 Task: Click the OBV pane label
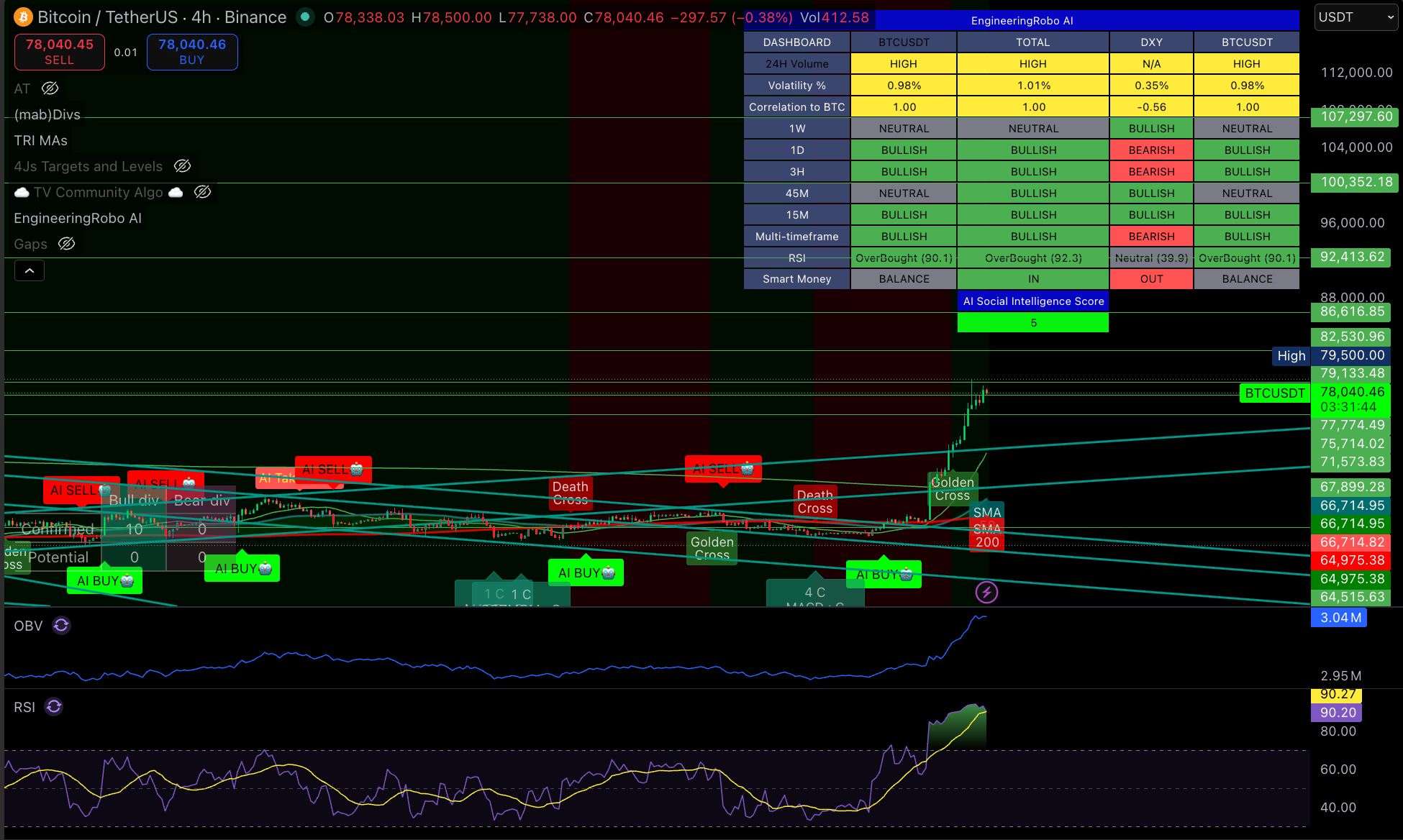(x=29, y=626)
